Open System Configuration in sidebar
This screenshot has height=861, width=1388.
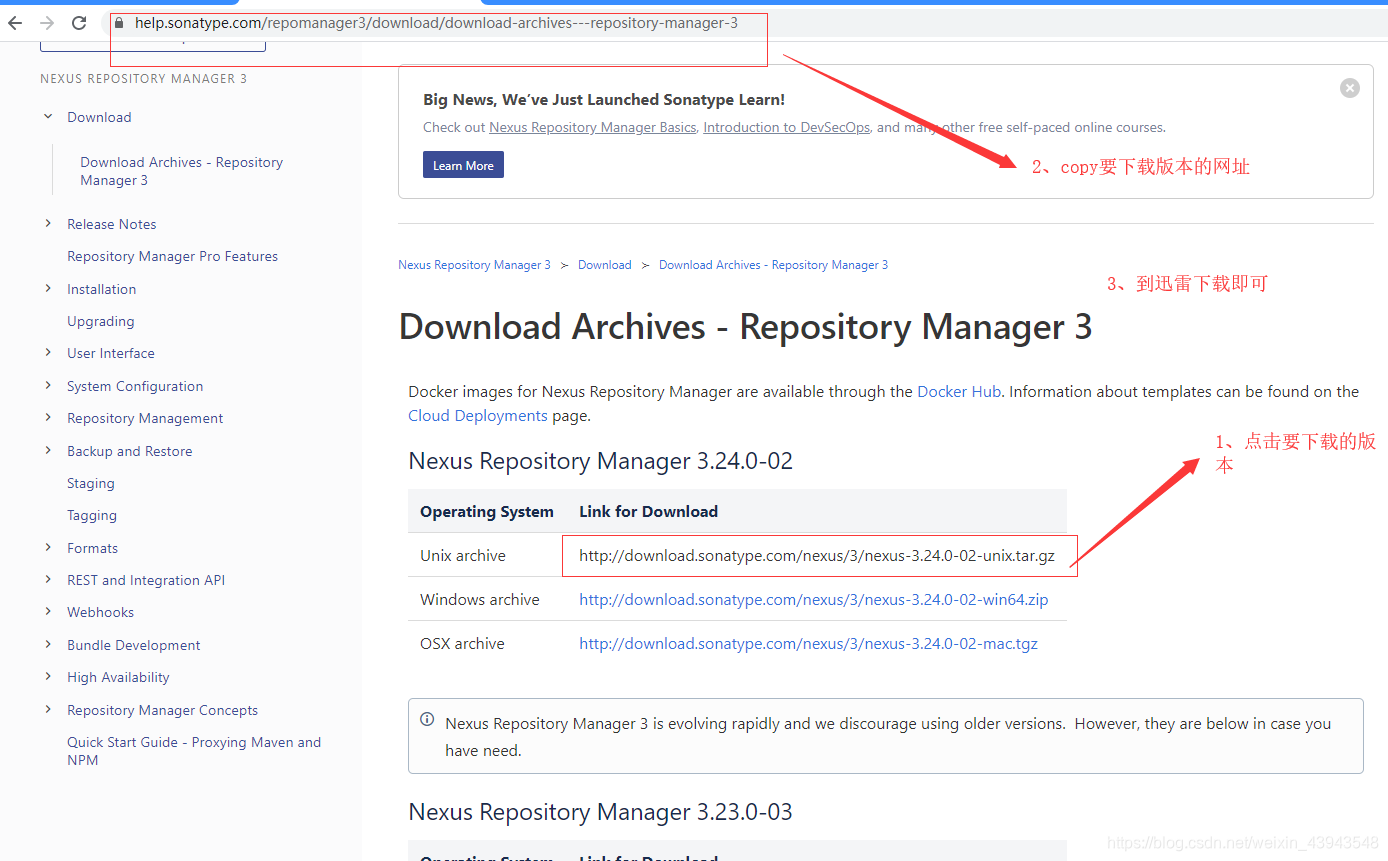click(x=135, y=386)
